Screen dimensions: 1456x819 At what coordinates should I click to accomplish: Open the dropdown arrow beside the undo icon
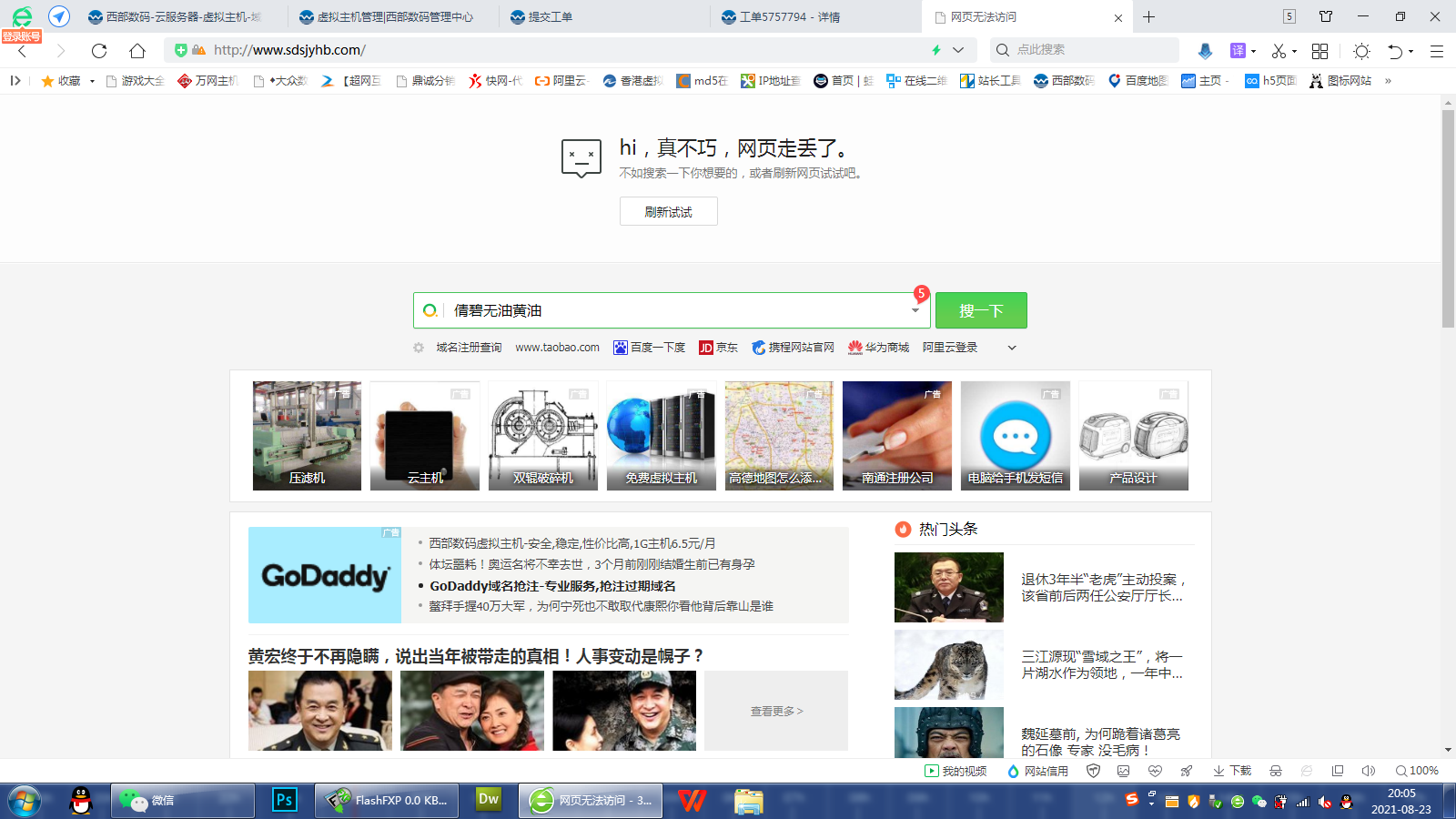pos(1411,51)
